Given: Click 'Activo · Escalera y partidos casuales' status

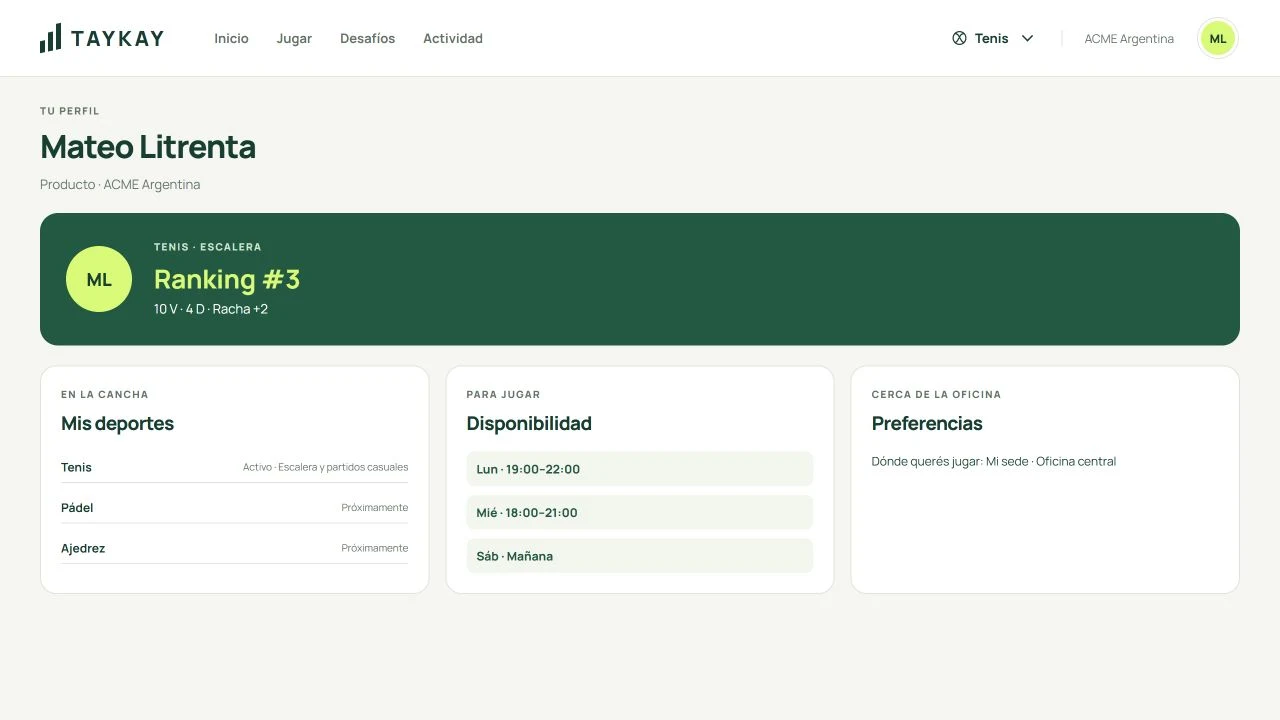Looking at the screenshot, I should pyautogui.click(x=325, y=467).
